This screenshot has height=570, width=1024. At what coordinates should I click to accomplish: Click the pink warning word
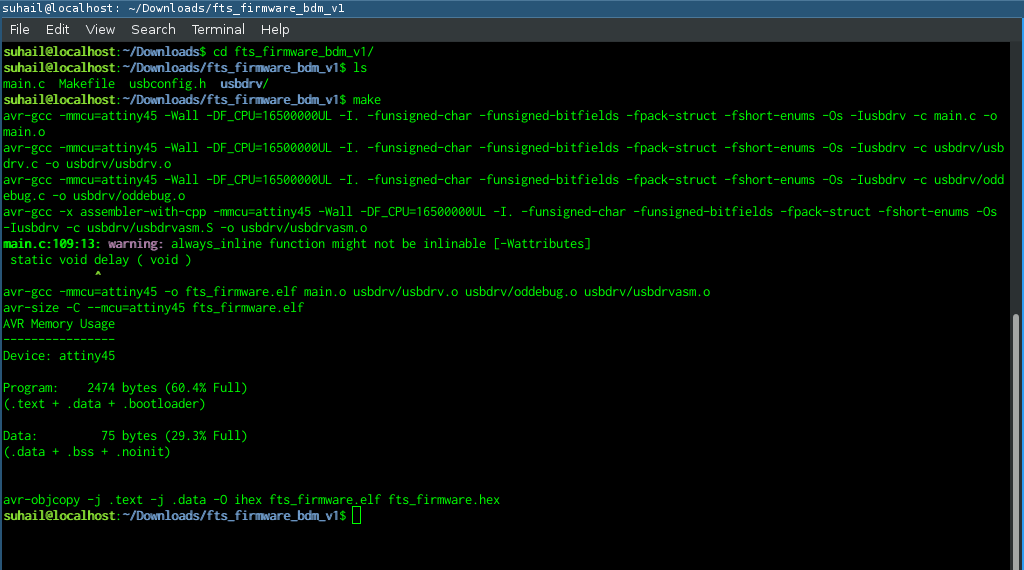pyautogui.click(x=135, y=244)
